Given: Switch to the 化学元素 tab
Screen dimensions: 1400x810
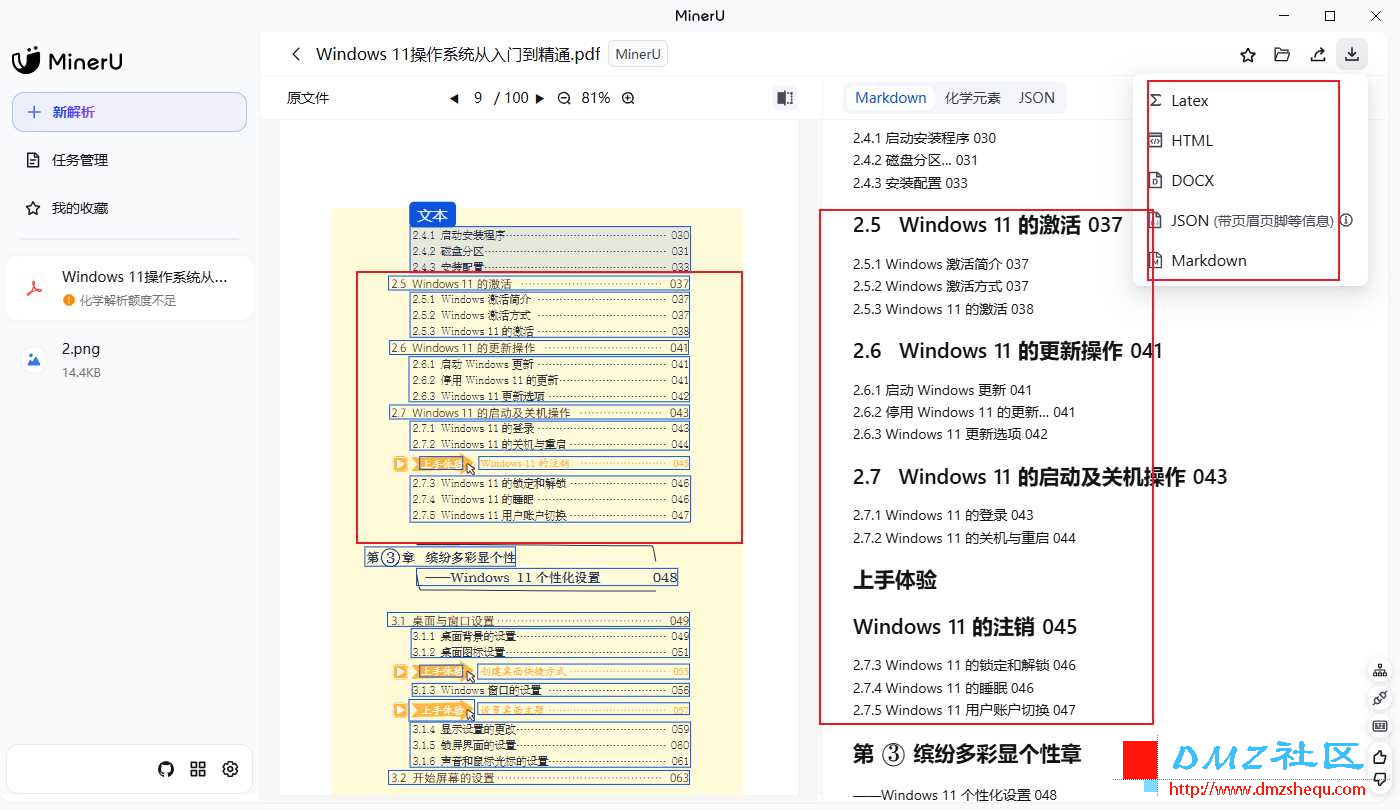Looking at the screenshot, I should [972, 98].
